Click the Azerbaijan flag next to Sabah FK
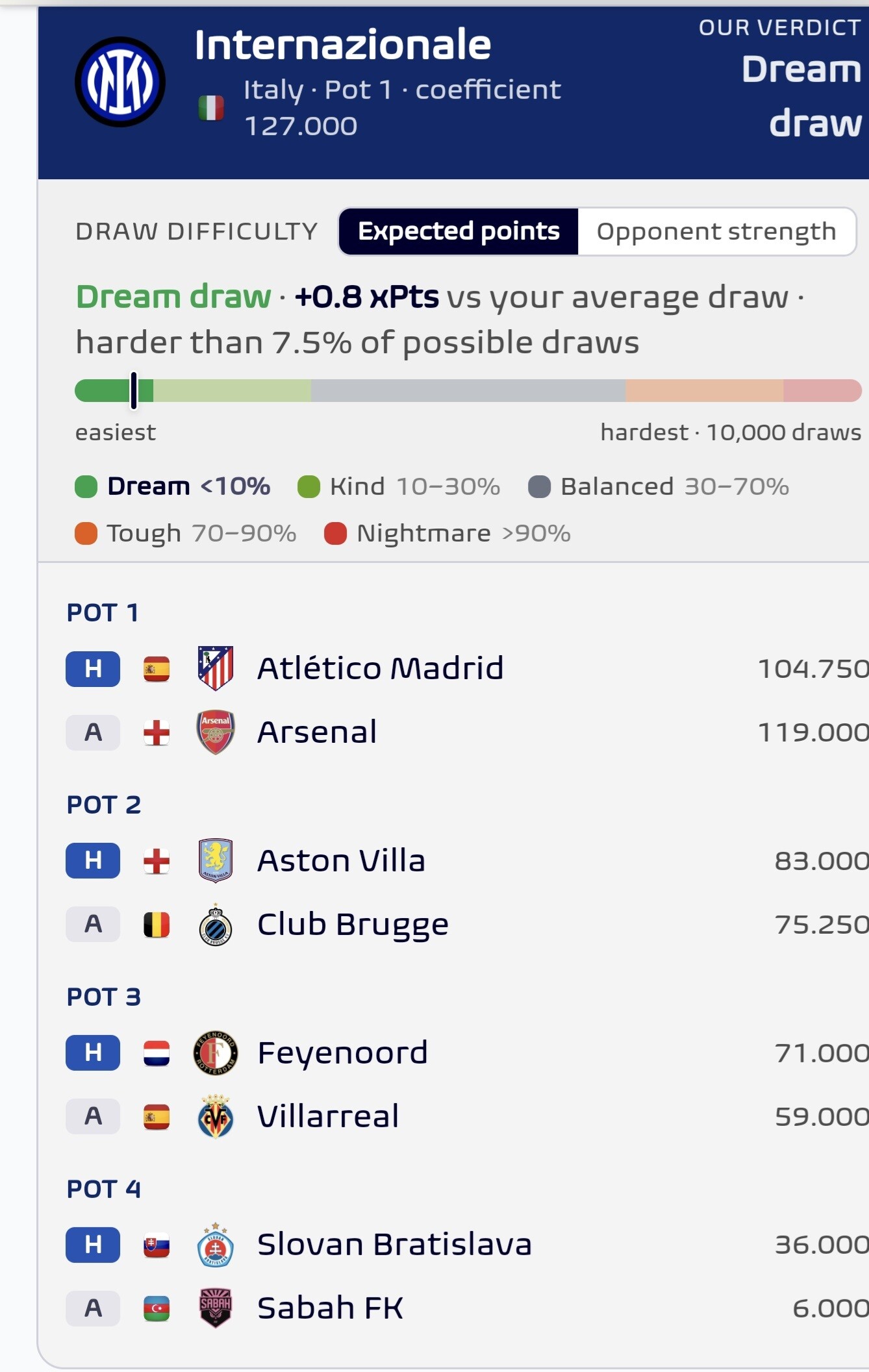 point(157,1308)
